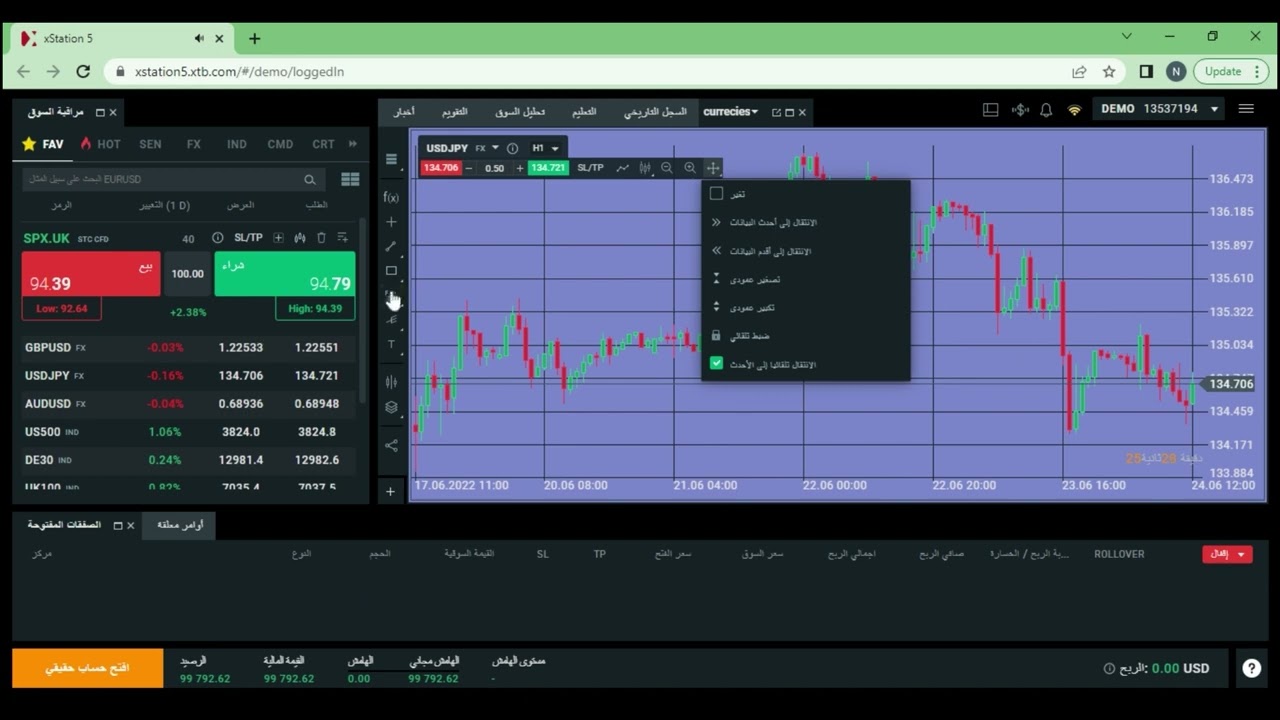Open USDJPY instrument info icon
This screenshot has width=1280, height=720.
pos(512,148)
